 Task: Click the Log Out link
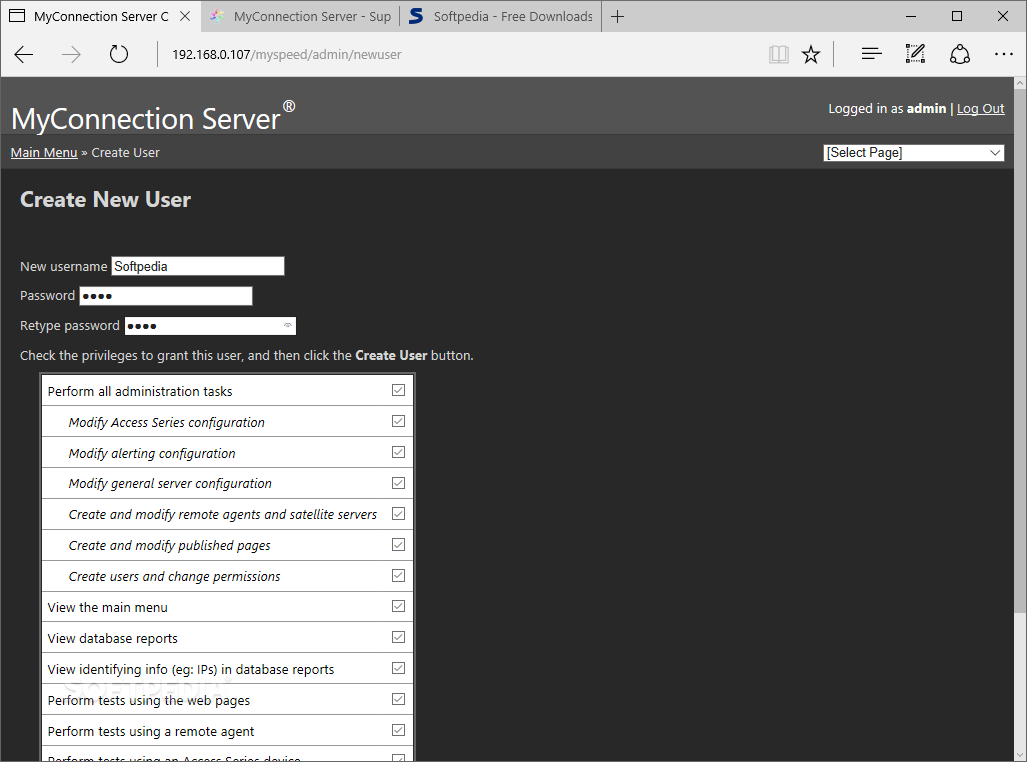[x=980, y=109]
